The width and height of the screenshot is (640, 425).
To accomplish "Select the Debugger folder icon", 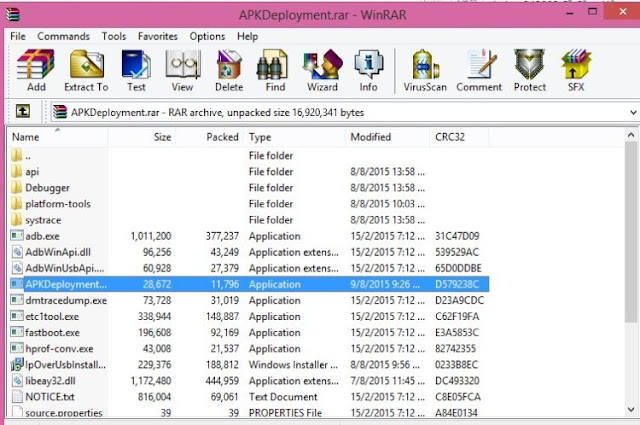I will [17, 187].
